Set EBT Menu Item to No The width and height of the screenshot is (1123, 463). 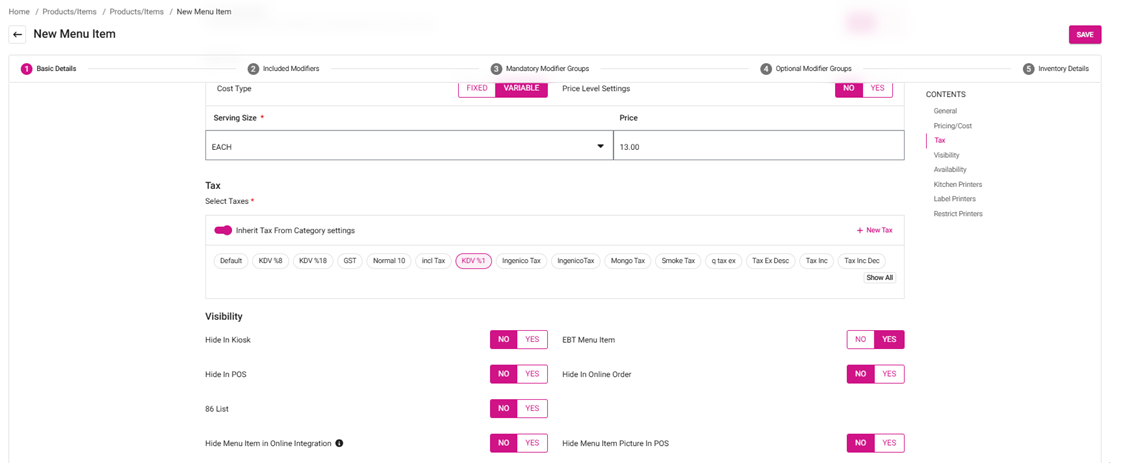860,340
